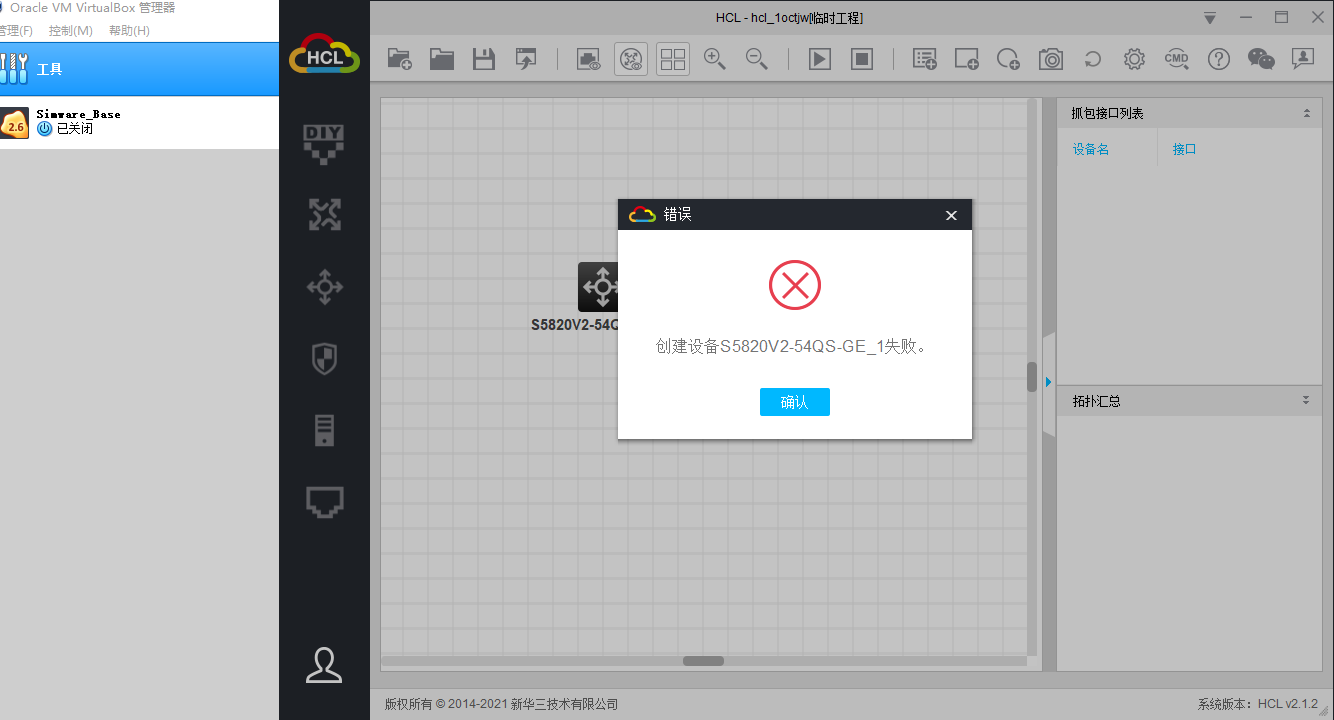Click the 设备名 column header

1091,149
